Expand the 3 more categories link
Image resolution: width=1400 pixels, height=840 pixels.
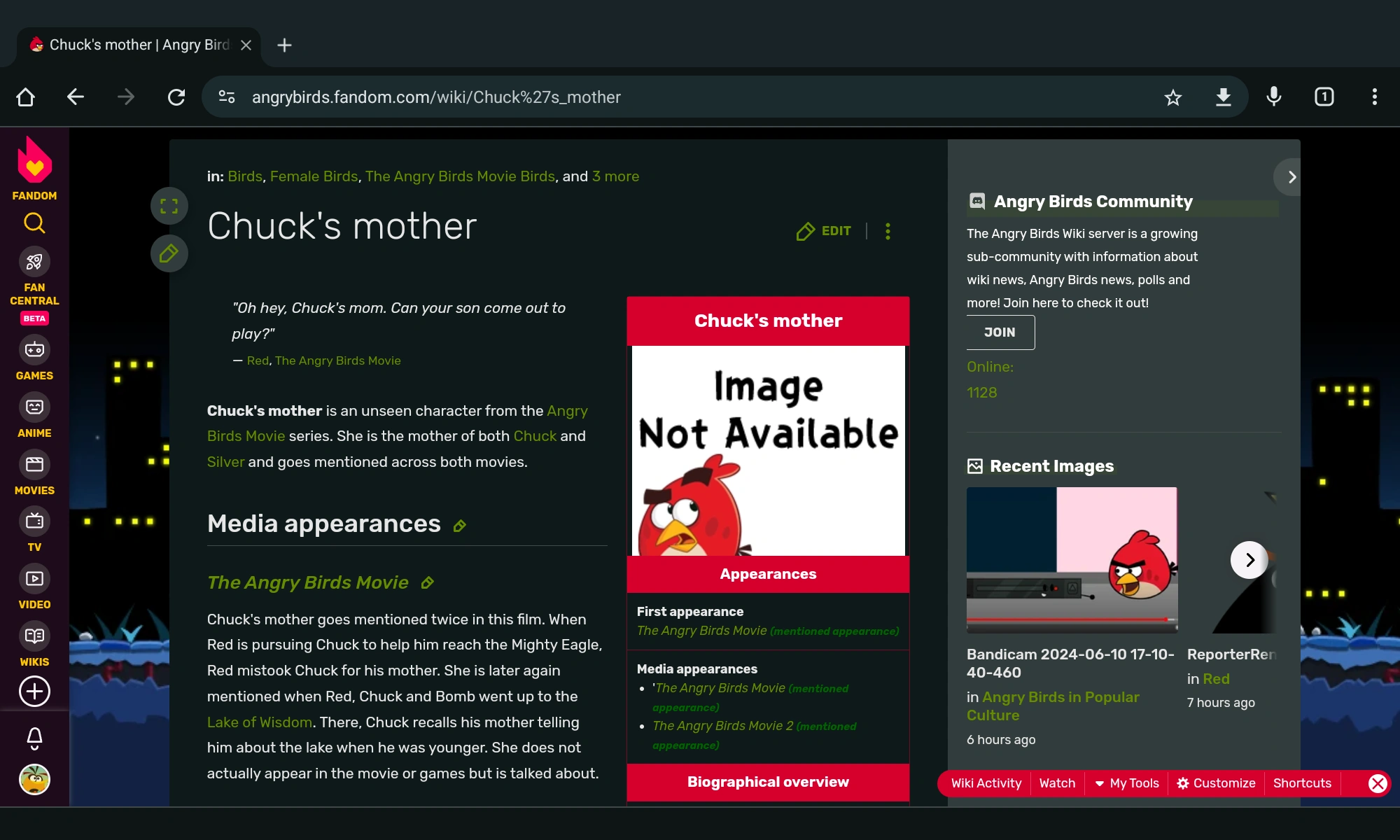click(x=615, y=176)
